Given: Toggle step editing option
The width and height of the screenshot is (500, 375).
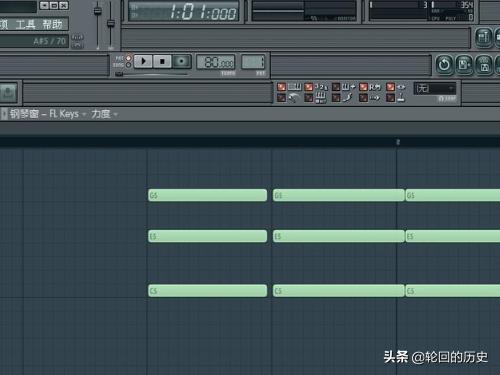Looking at the screenshot, I should (x=336, y=98).
